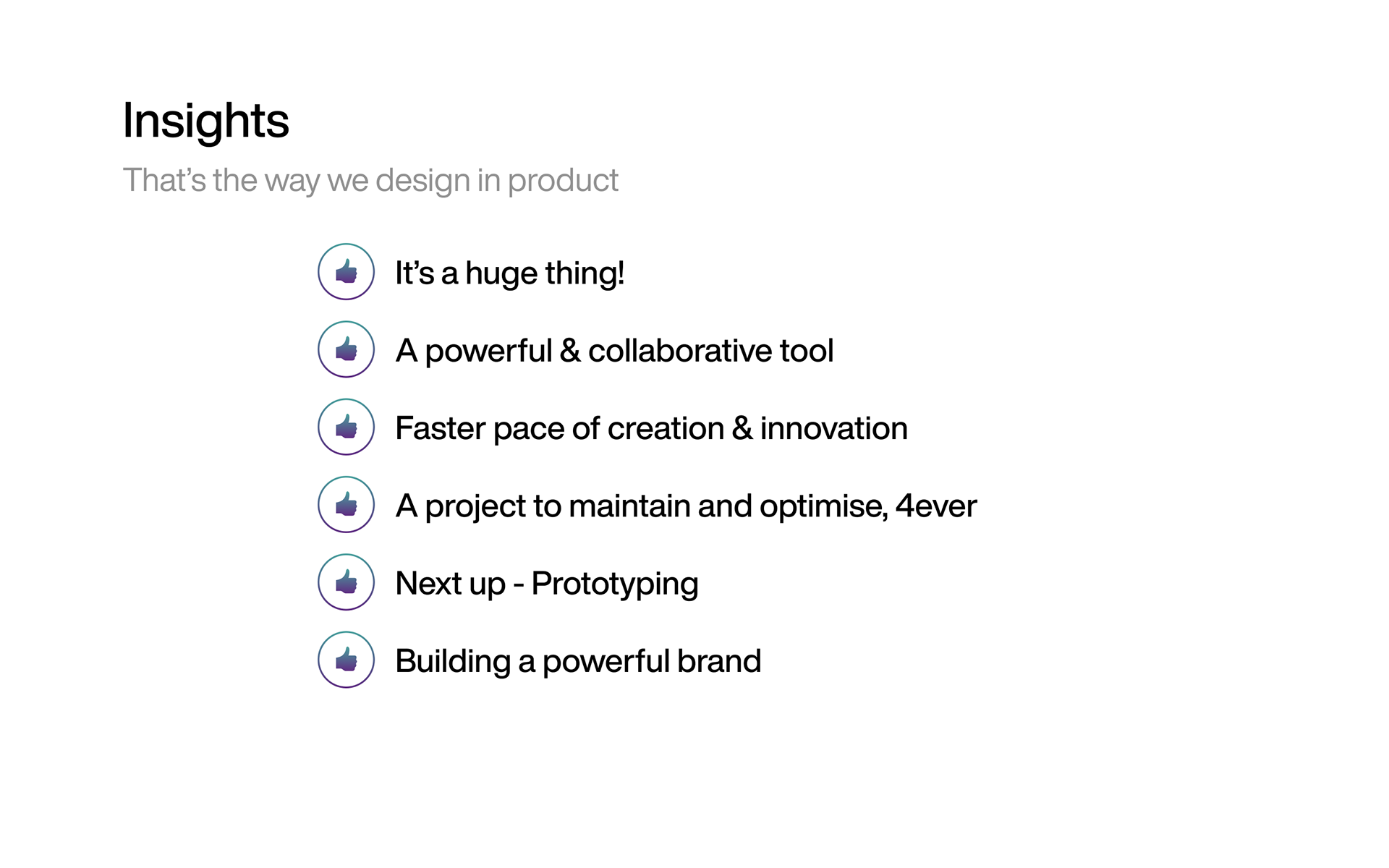Click the thumbs-up icon beside "Next up - Prototyping"
This screenshot has width=1389, height=868.
point(346,582)
